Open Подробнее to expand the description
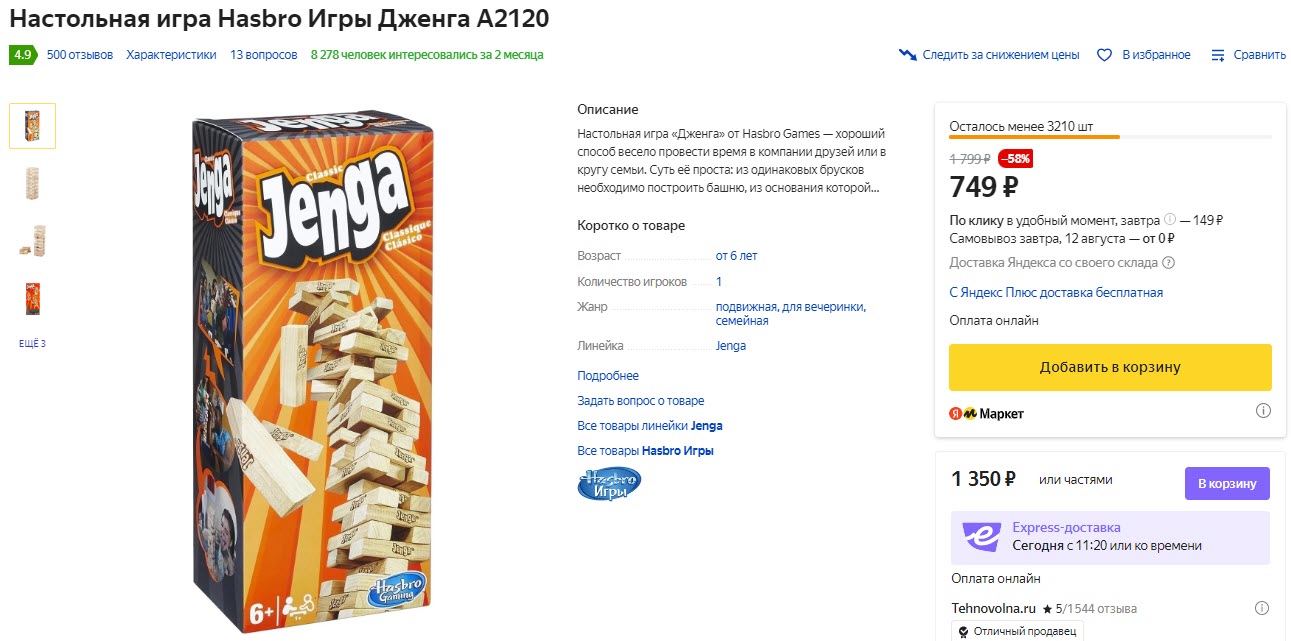The width and height of the screenshot is (1291, 641). click(x=607, y=375)
